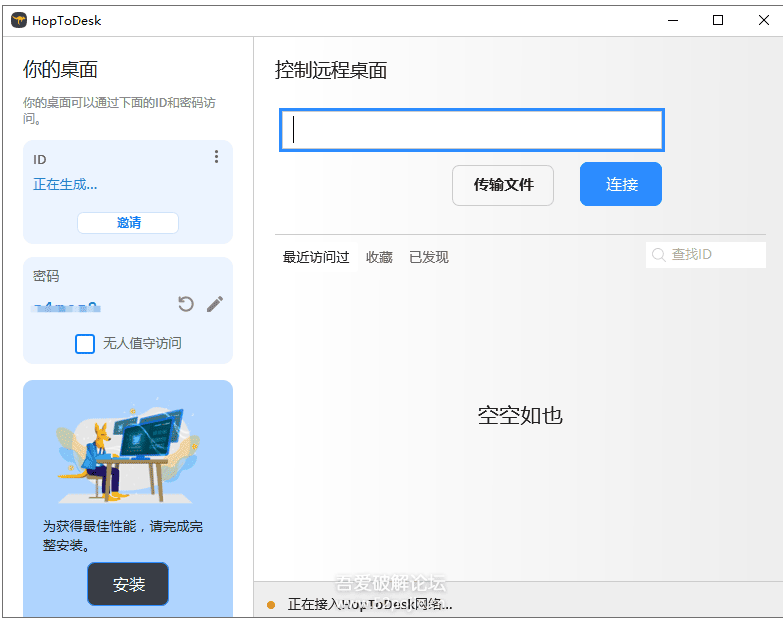This screenshot has width=783, height=620.
Task: Maximize the HopToDesk window
Action: (x=717, y=20)
